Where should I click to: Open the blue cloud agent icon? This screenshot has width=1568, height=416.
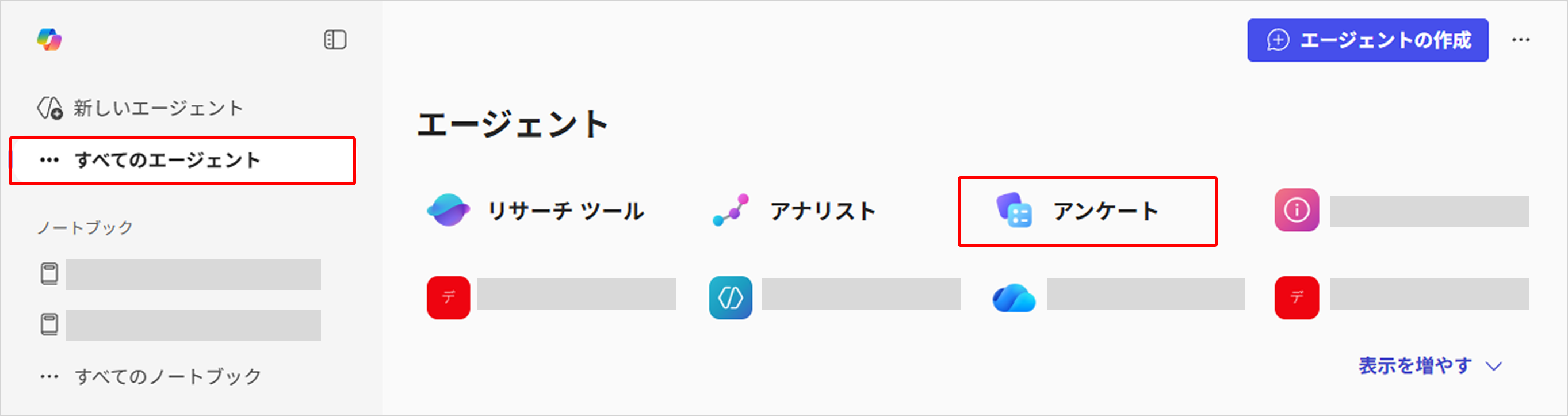pos(1014,297)
